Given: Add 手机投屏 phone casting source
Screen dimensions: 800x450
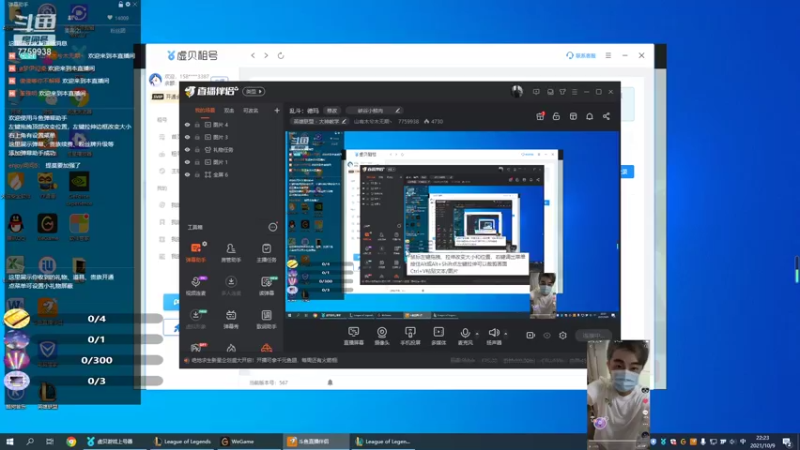Looking at the screenshot, I should tap(410, 336).
